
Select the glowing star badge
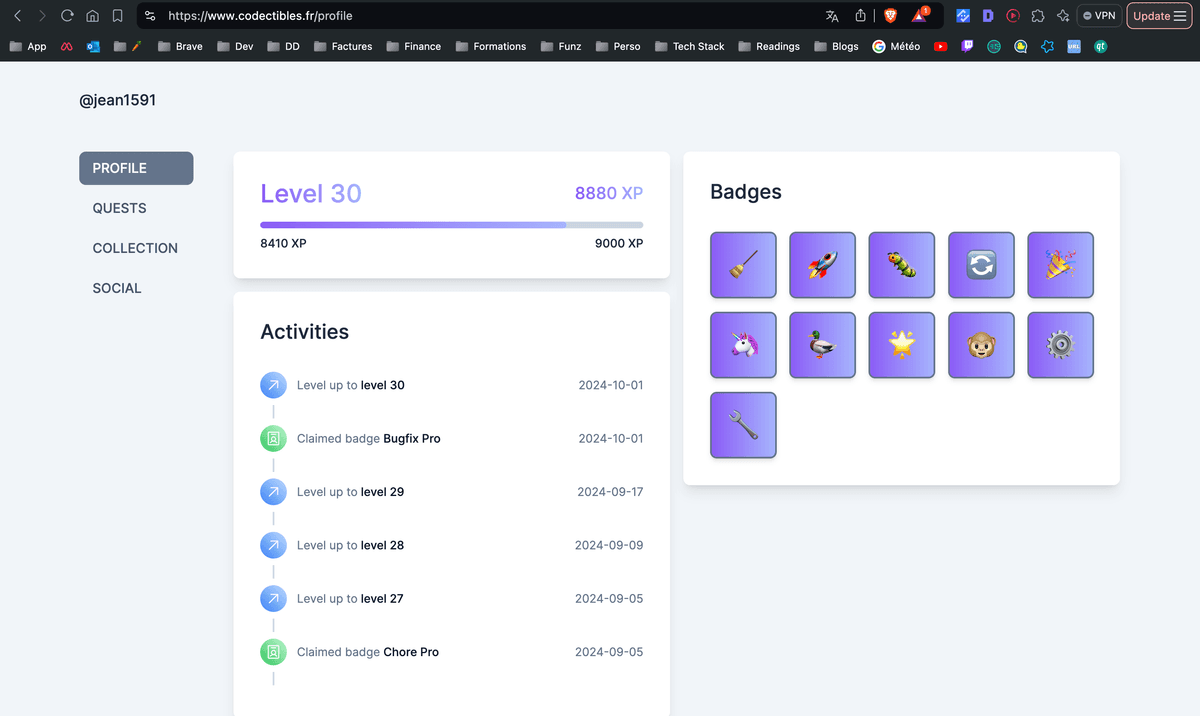point(901,345)
